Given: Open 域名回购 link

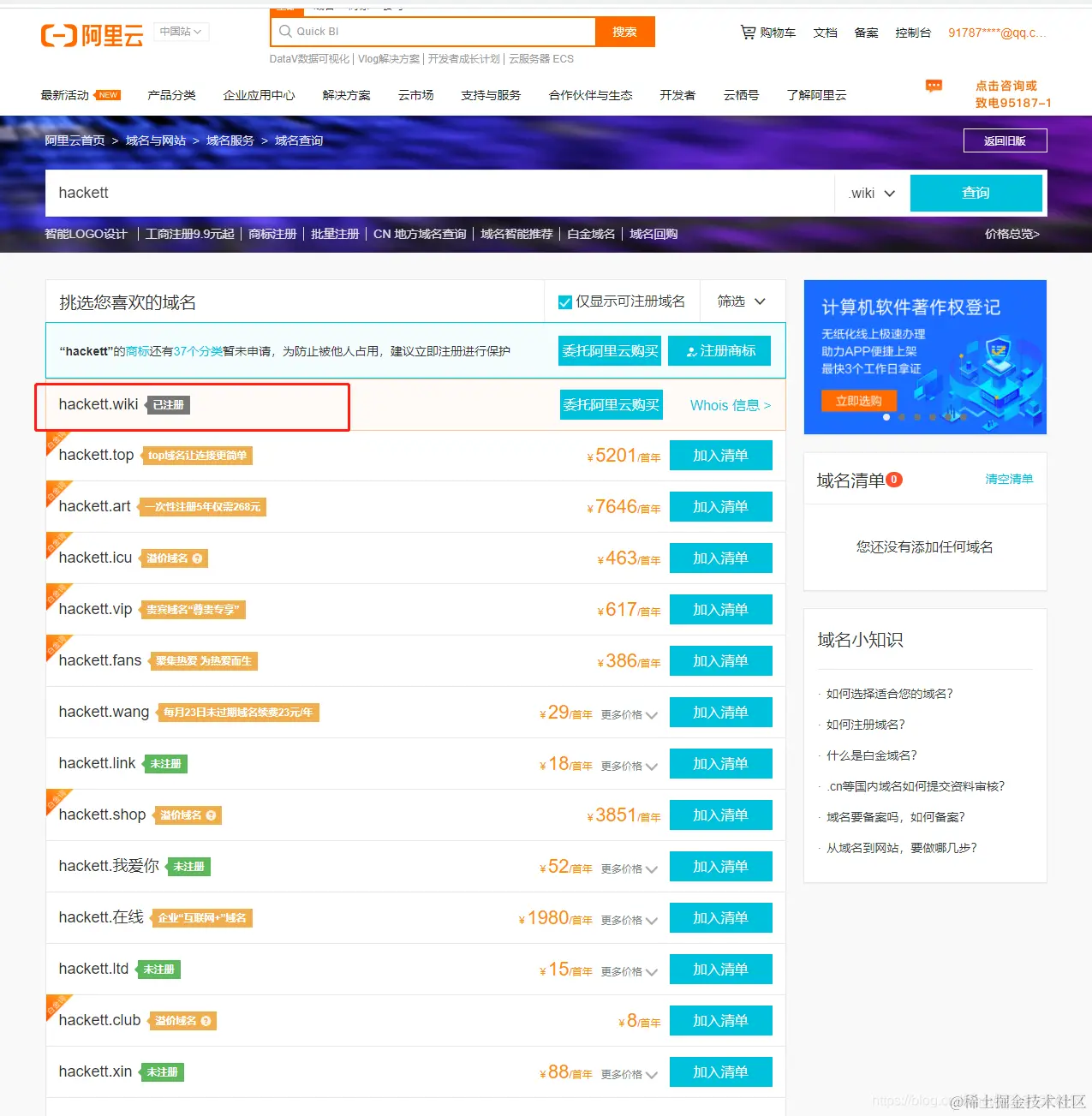Looking at the screenshot, I should click(x=653, y=234).
